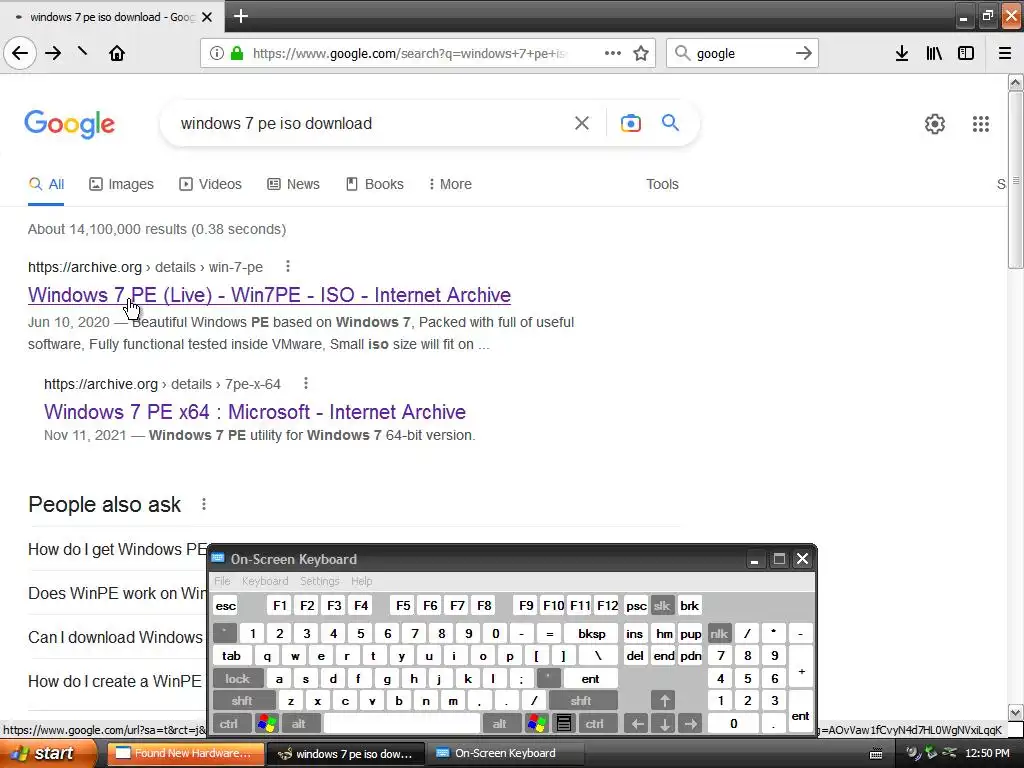Image resolution: width=1024 pixels, height=768 pixels.
Task: Run Google search with magnifier icon
Action: [x=670, y=122]
